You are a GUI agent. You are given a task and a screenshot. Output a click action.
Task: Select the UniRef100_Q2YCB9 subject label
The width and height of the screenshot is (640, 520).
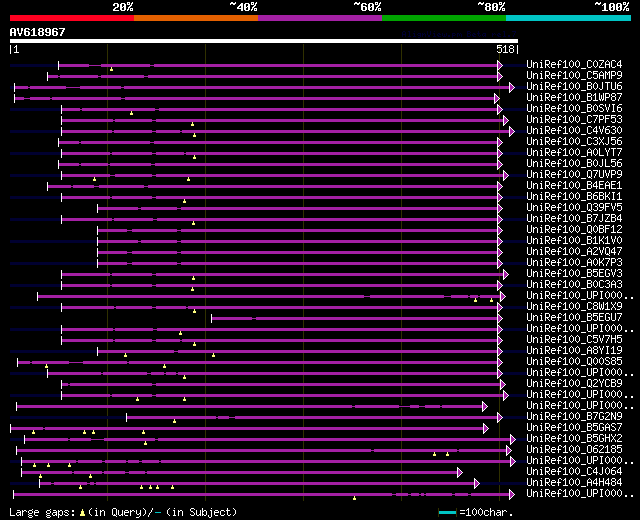574,384
